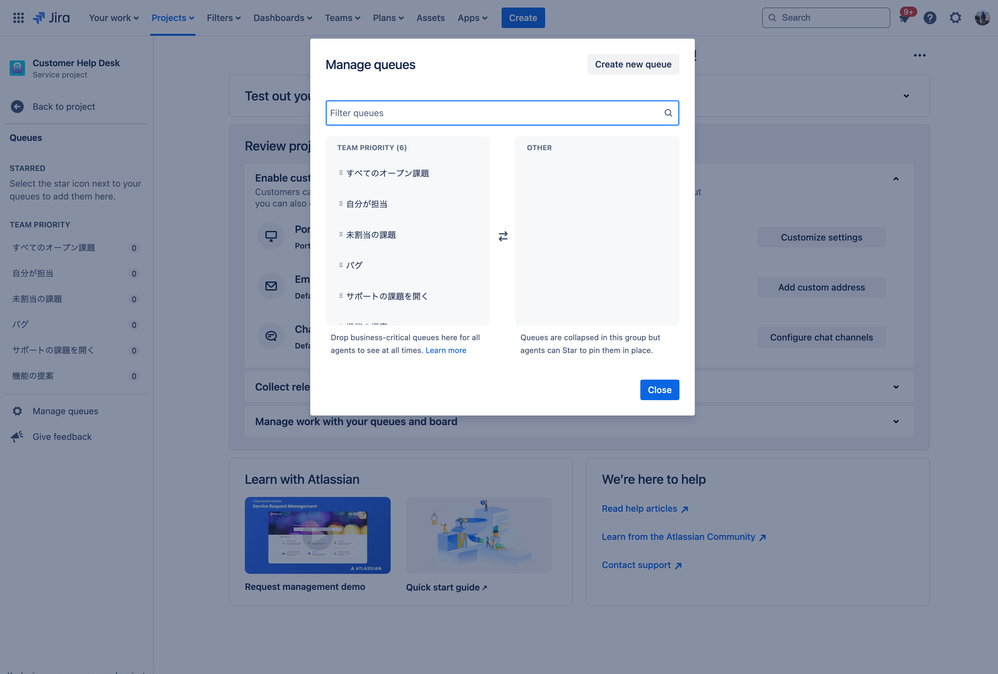
Task: Click the Jira logo
Action: tap(52, 18)
